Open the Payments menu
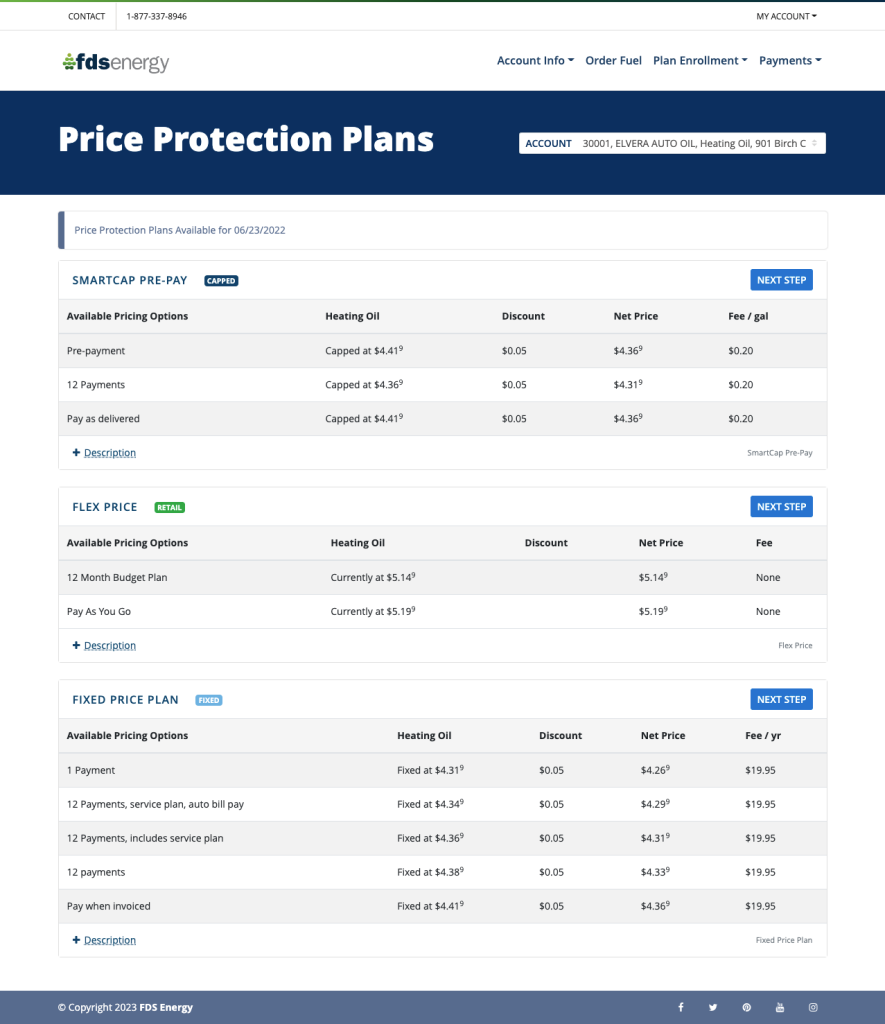 pos(790,61)
